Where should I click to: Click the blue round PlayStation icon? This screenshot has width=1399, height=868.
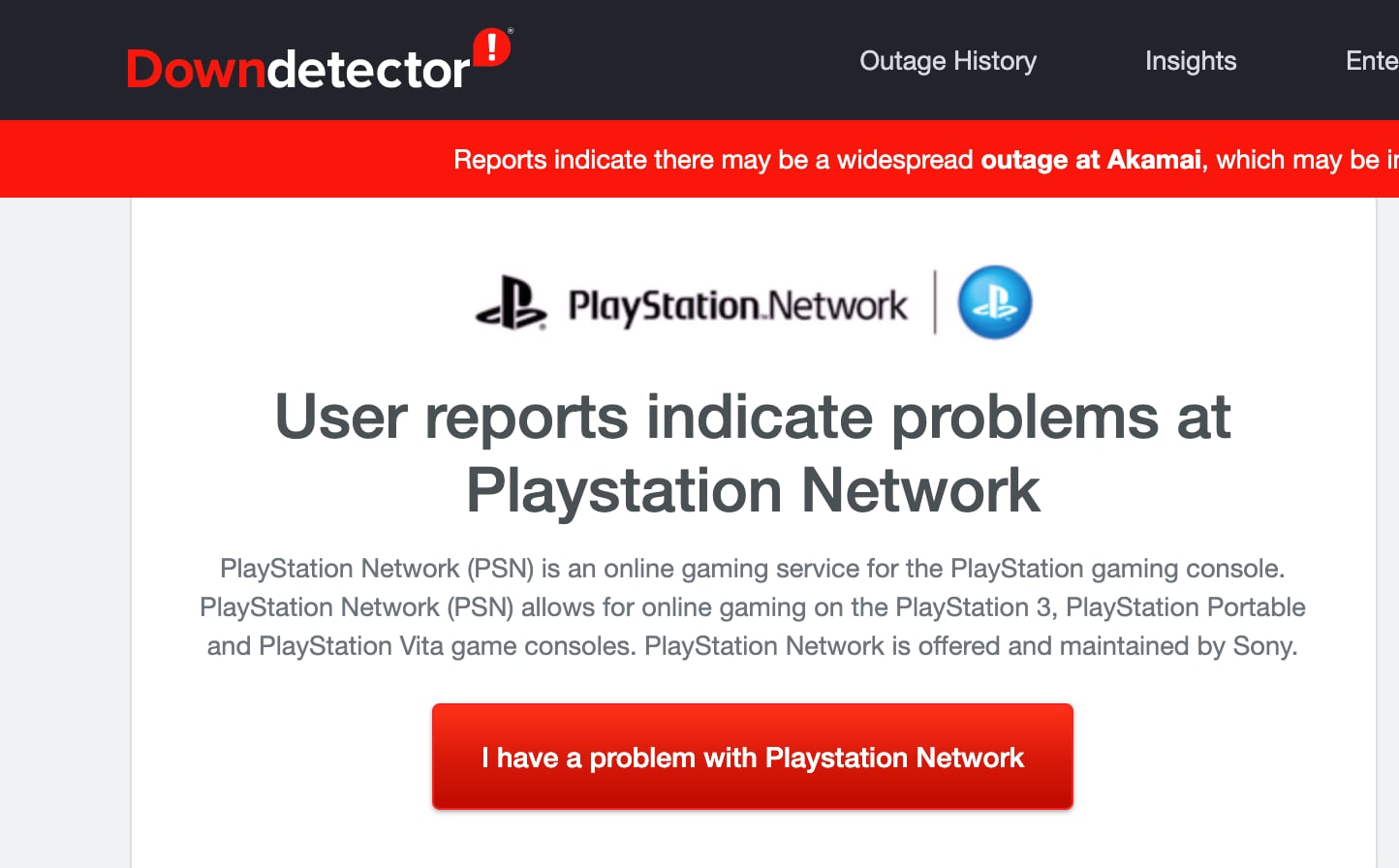[x=995, y=302]
